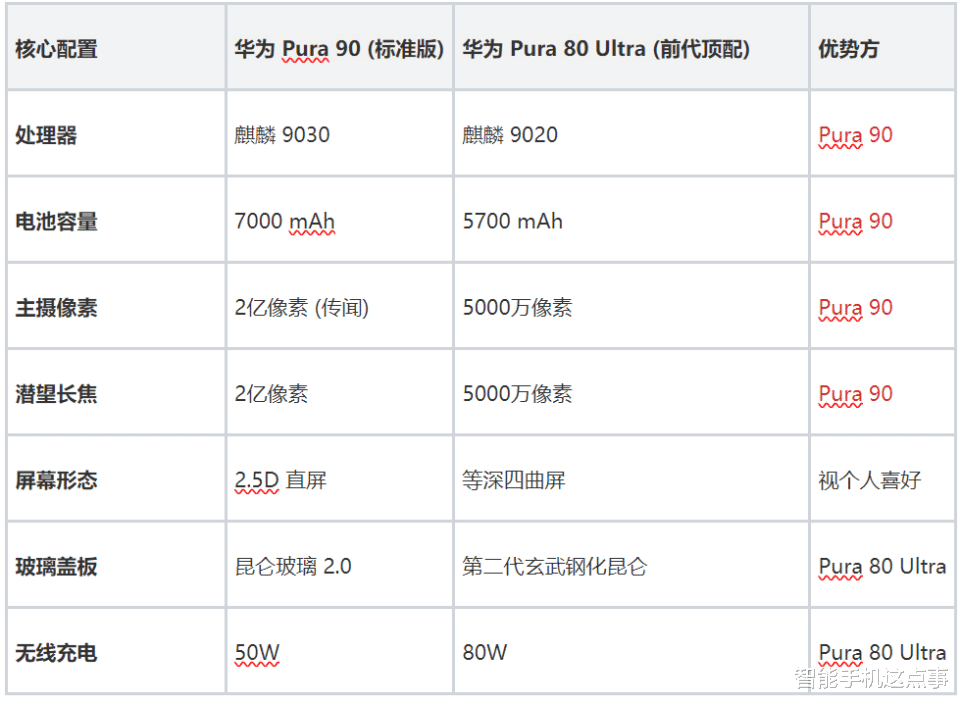
Task: Select Pura 90 in the 电池容量 row
Action: (x=855, y=222)
